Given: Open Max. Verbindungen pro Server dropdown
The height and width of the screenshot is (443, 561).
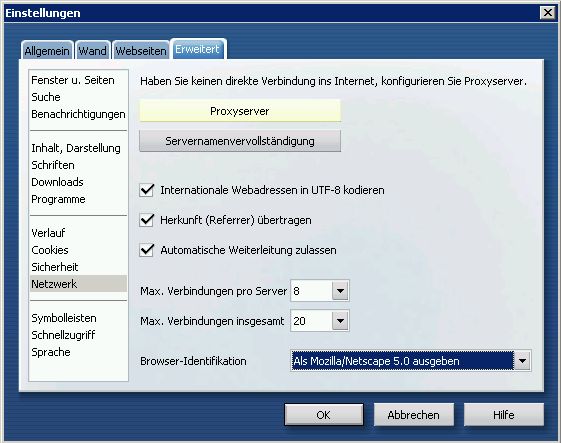Looking at the screenshot, I should click(340, 291).
